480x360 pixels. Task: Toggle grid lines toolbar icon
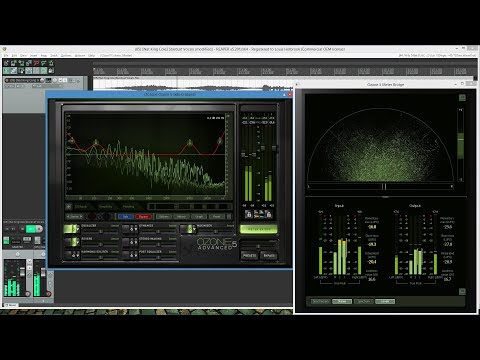(36, 71)
